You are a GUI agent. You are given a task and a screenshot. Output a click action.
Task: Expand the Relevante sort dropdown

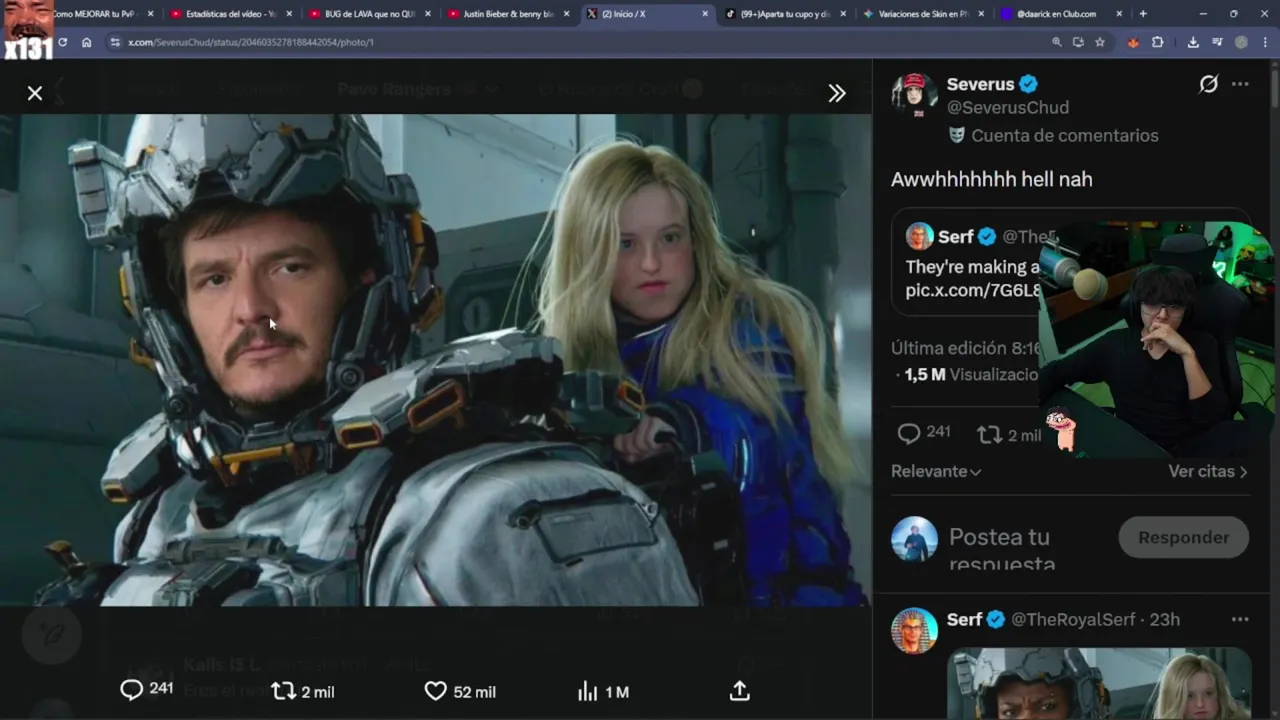(x=936, y=471)
